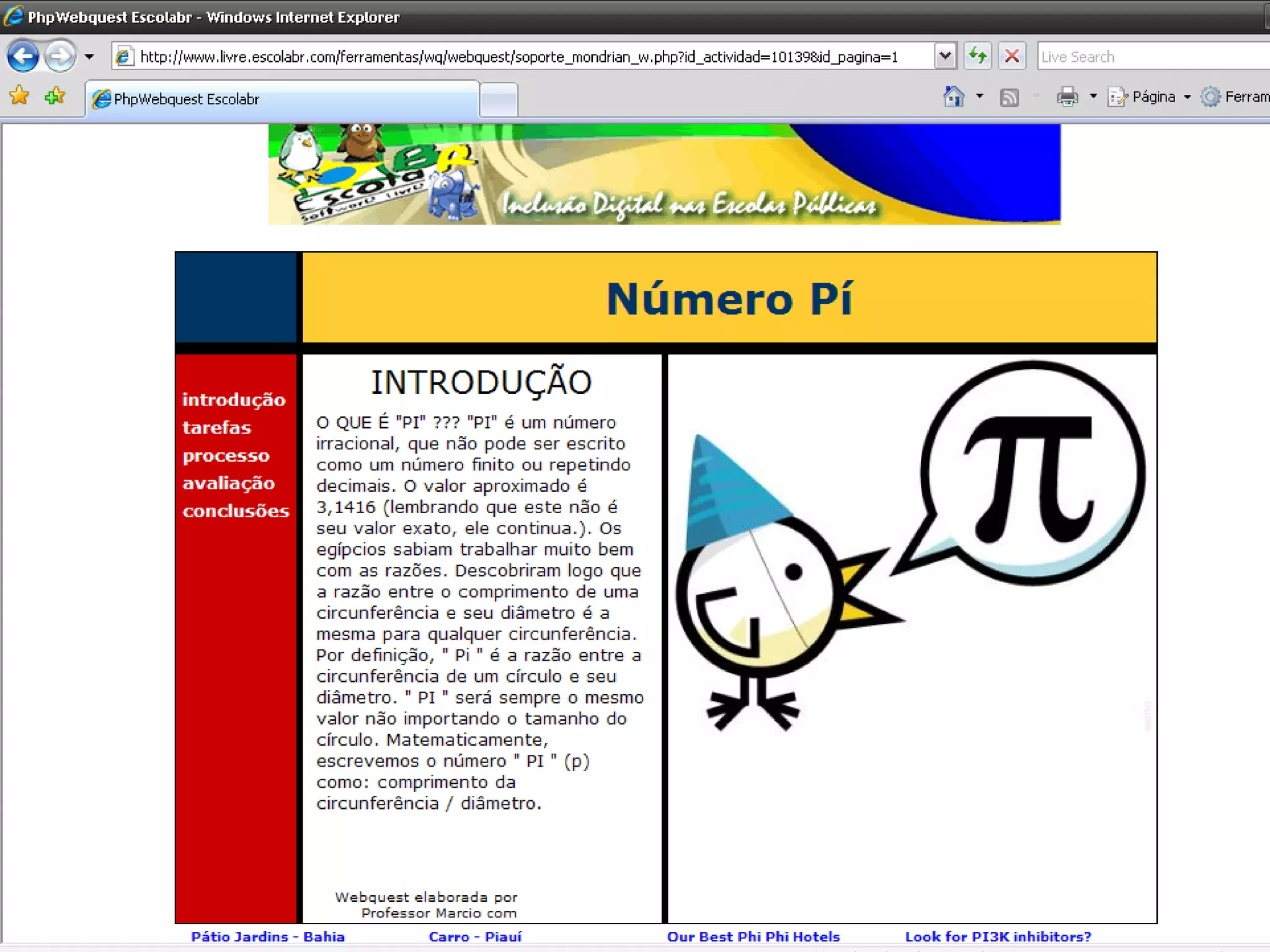Open a new blank tab
The height and width of the screenshot is (952, 1270).
pos(499,99)
